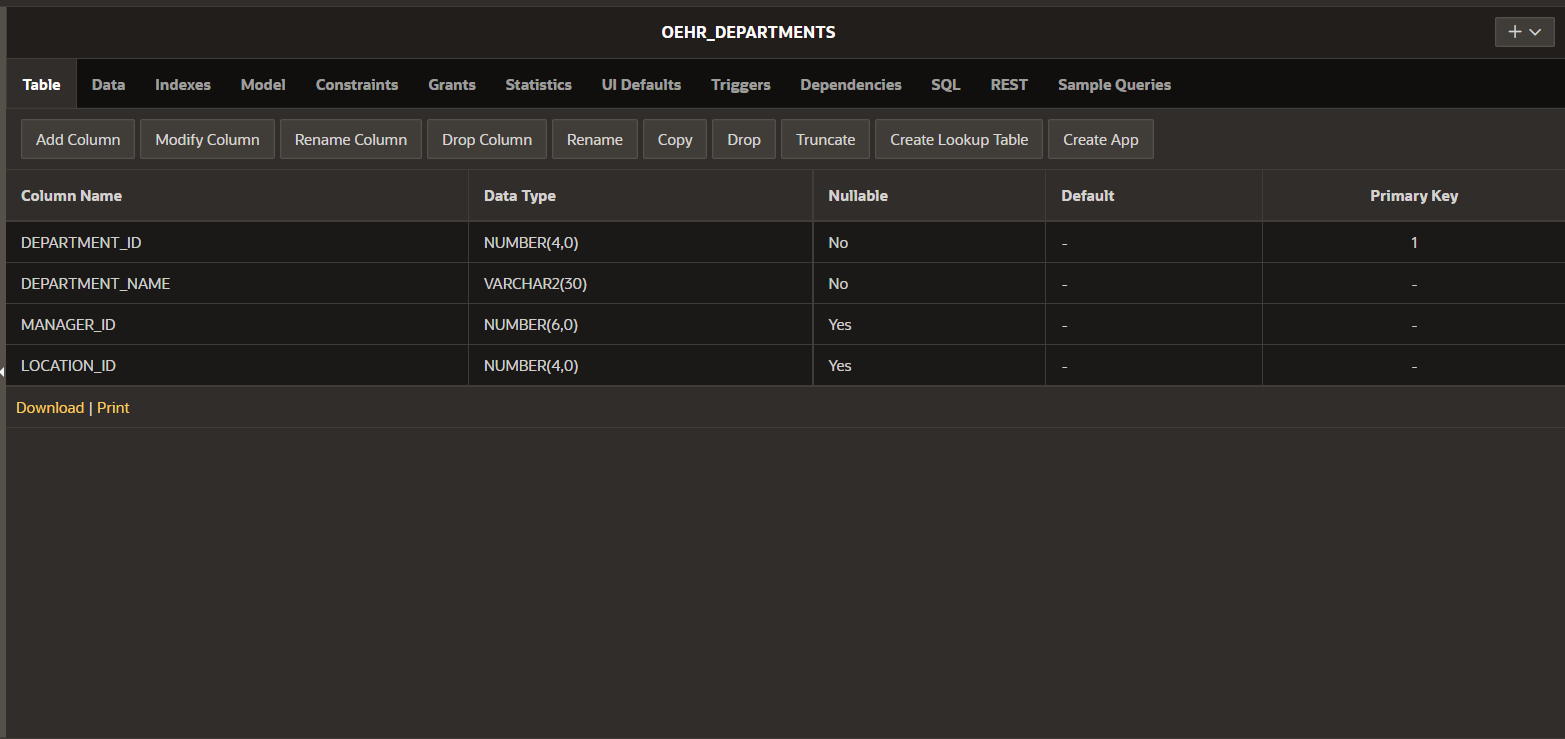Open the create object dropdown chevron
The image size is (1565, 739).
tap(1535, 31)
